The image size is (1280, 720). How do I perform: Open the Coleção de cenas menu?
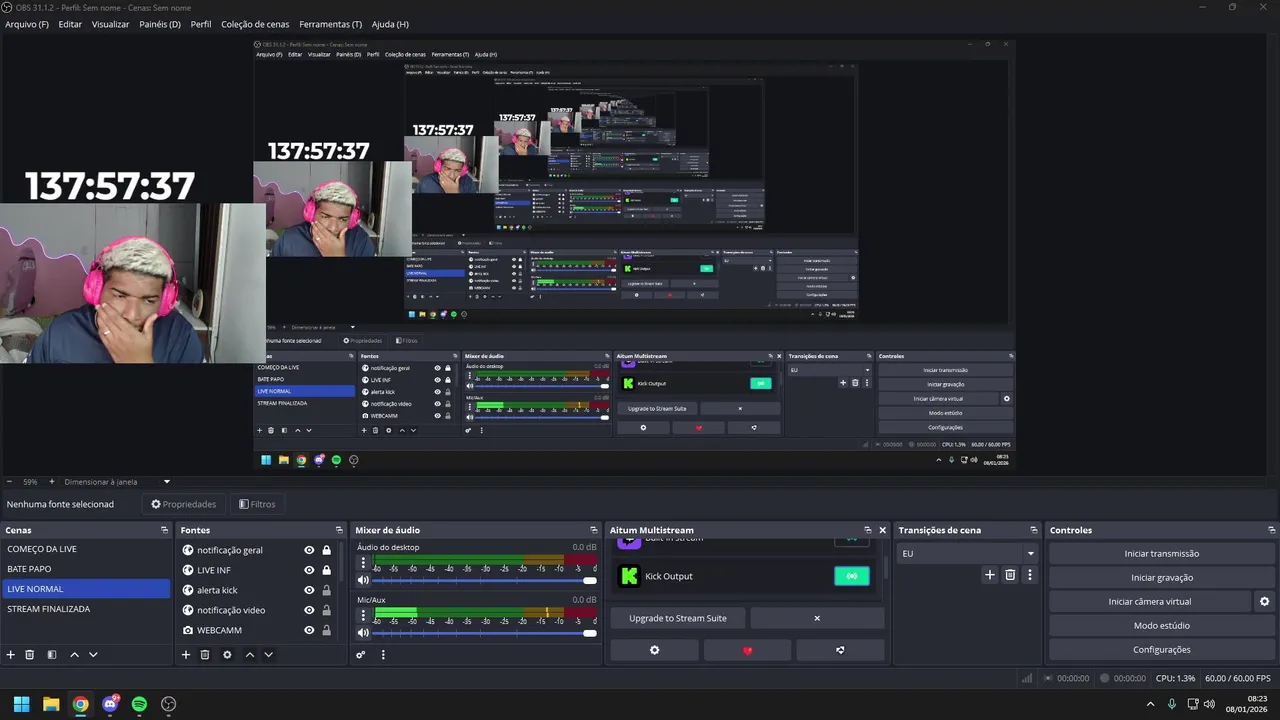point(255,24)
